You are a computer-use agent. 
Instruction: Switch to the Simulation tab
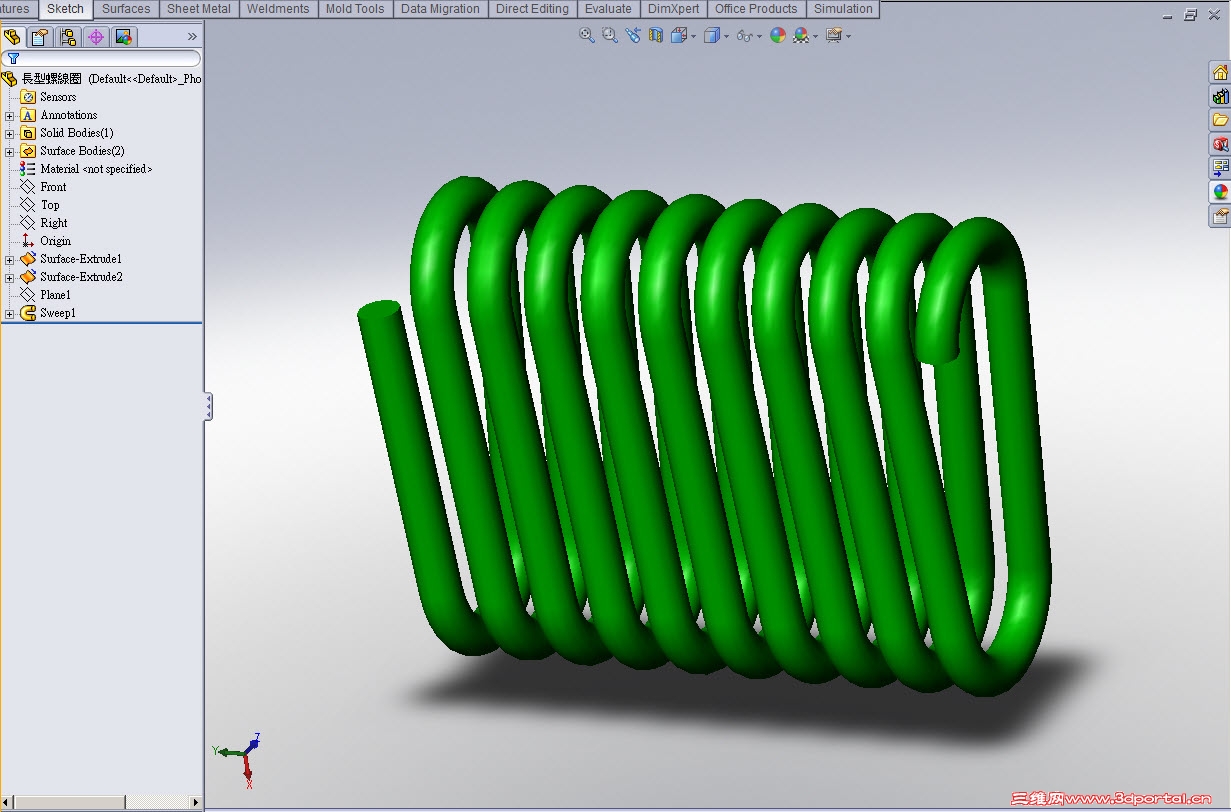(843, 9)
